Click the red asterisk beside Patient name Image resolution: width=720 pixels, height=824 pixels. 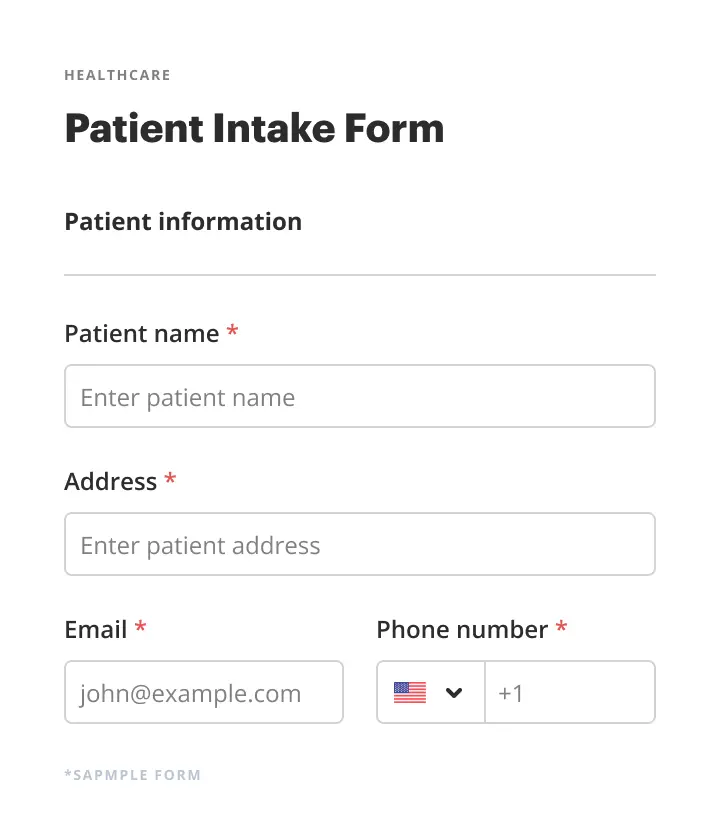point(233,333)
